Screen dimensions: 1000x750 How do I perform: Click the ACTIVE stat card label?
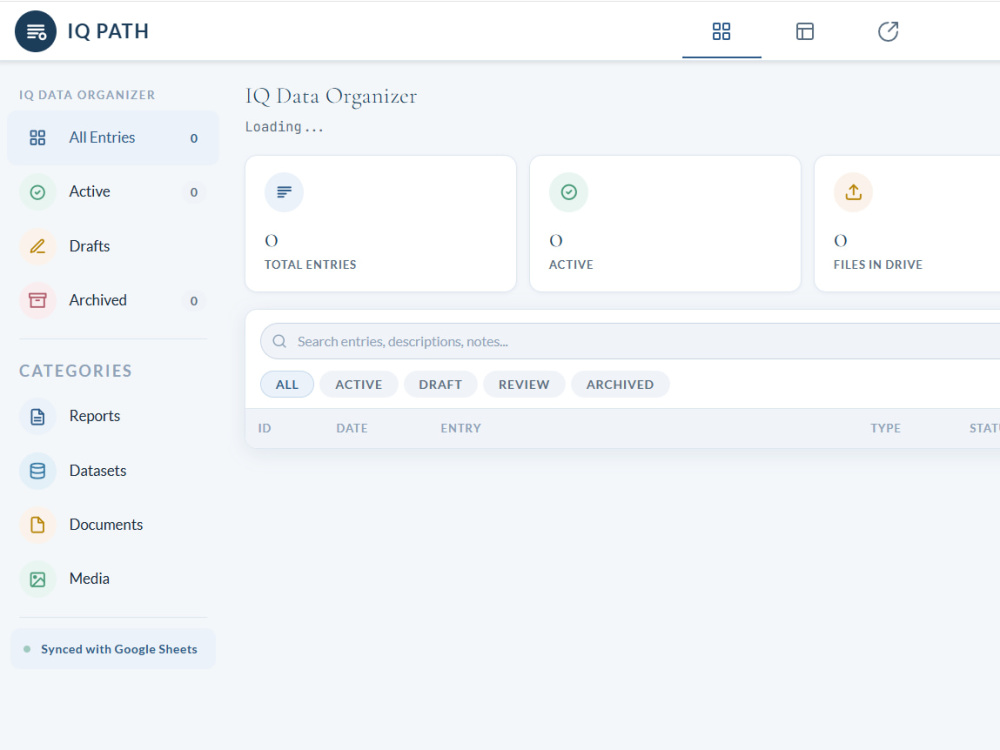click(x=571, y=265)
